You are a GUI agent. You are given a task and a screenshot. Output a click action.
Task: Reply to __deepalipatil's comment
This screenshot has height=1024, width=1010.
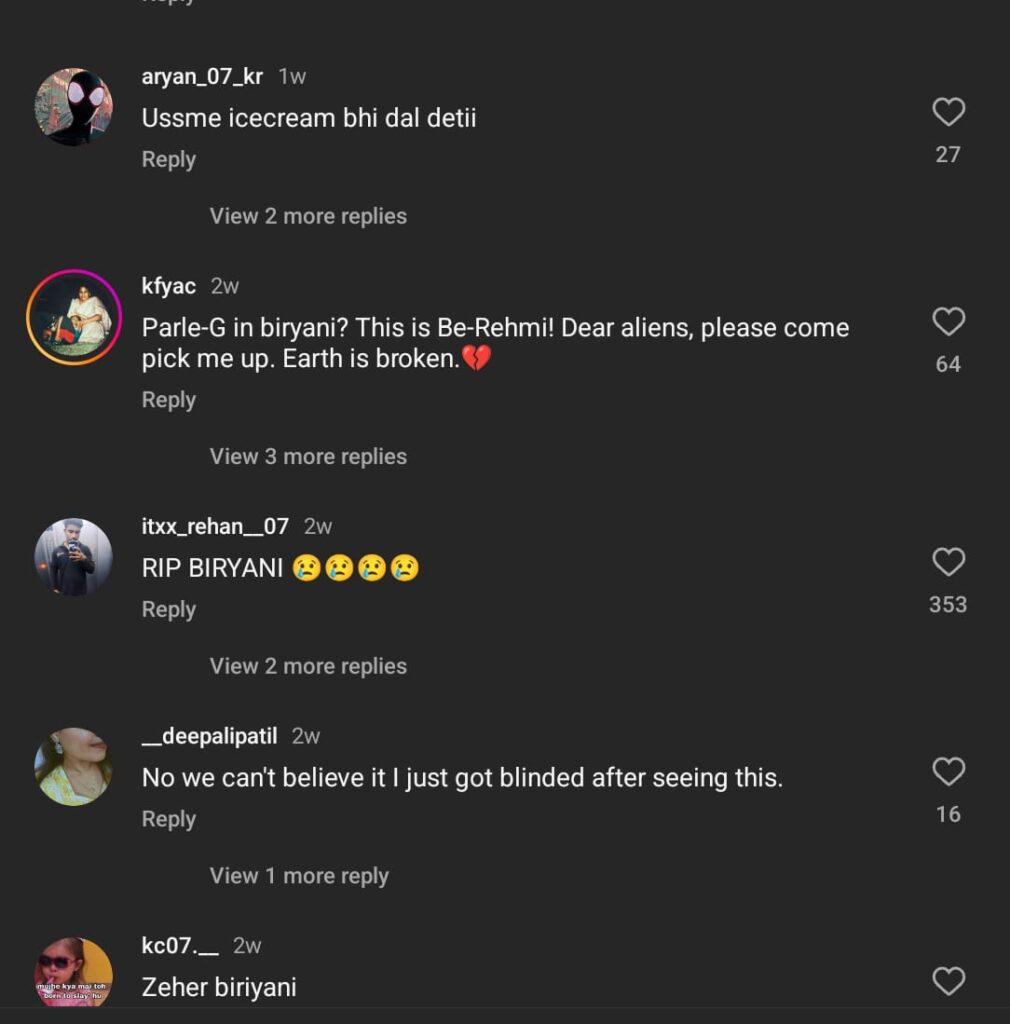pos(168,819)
